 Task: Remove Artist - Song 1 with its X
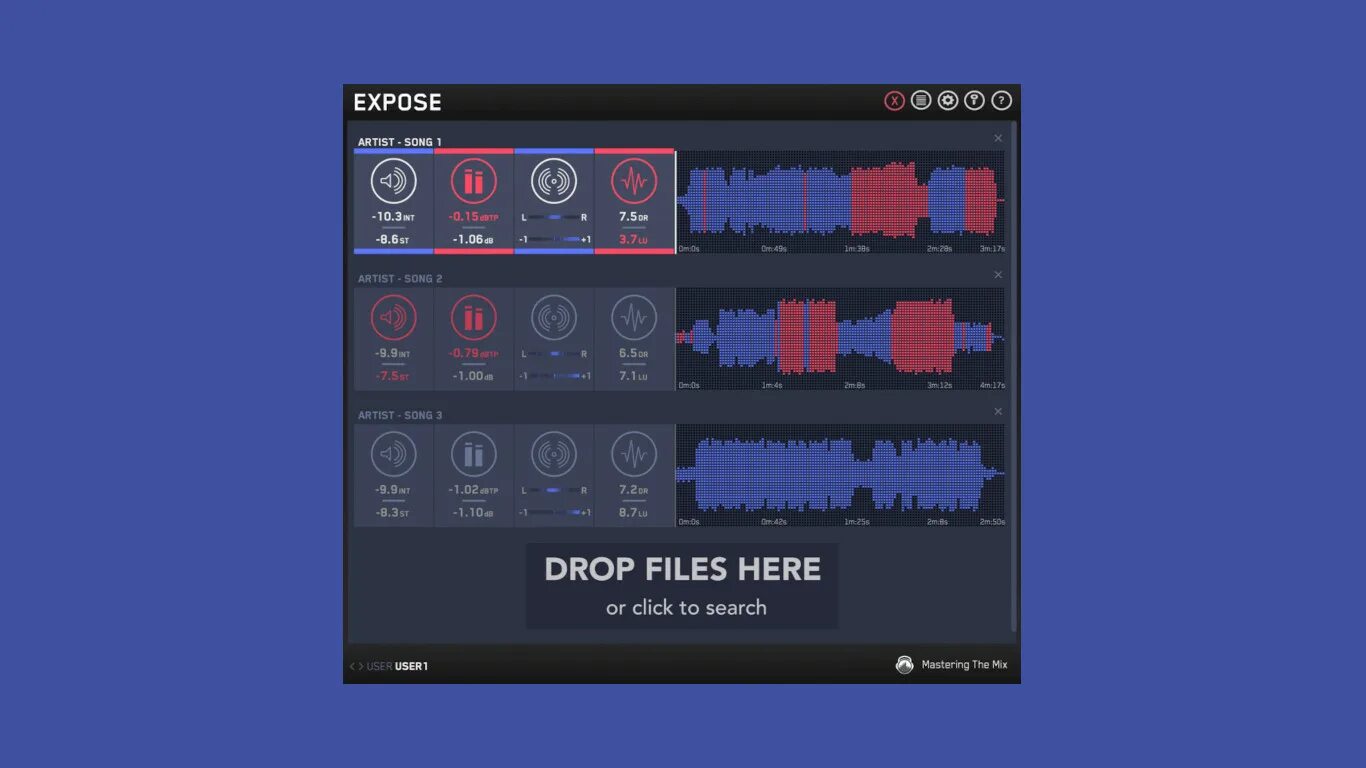[998, 138]
